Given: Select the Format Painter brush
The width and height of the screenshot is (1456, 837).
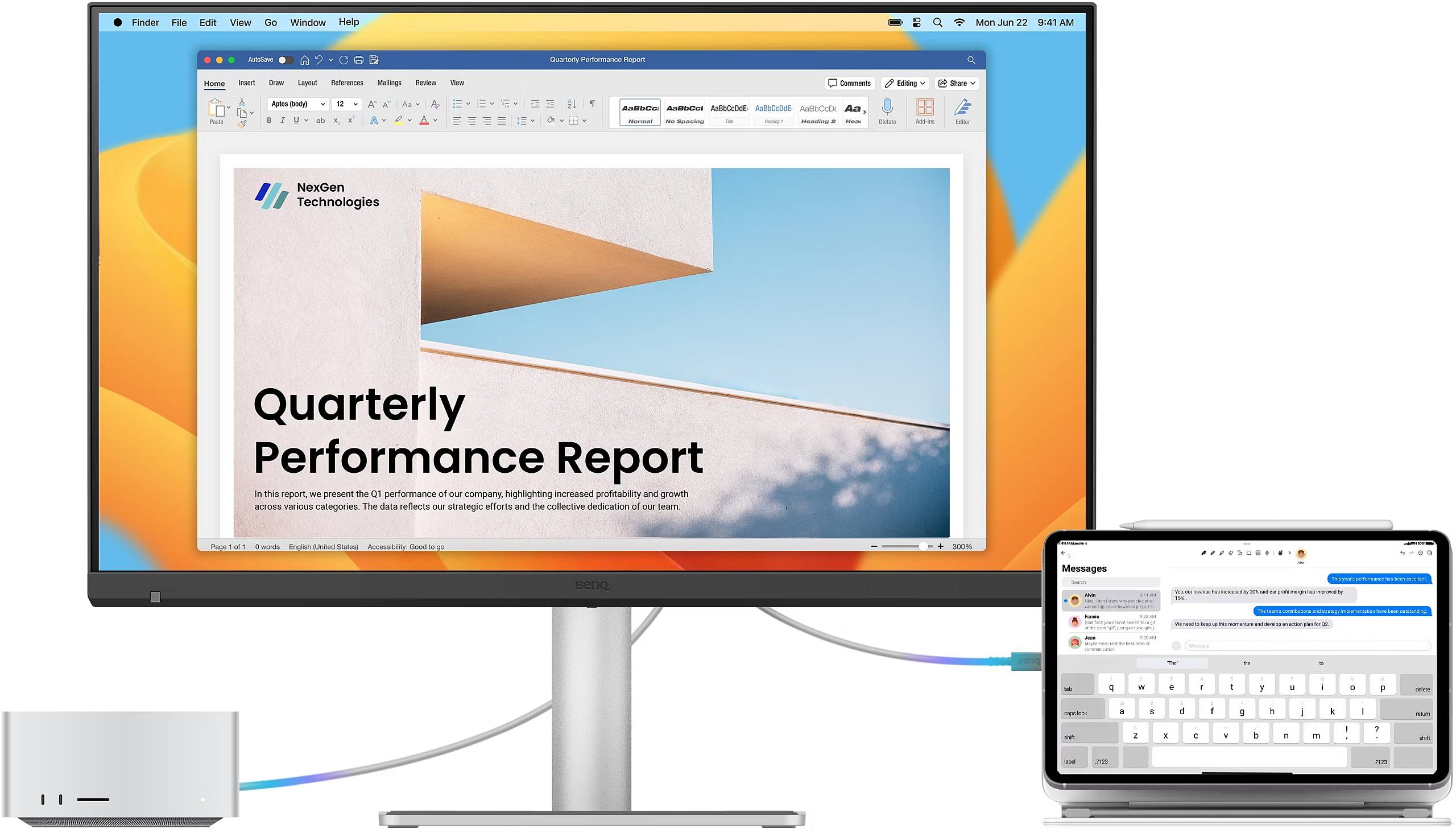Looking at the screenshot, I should click(242, 123).
